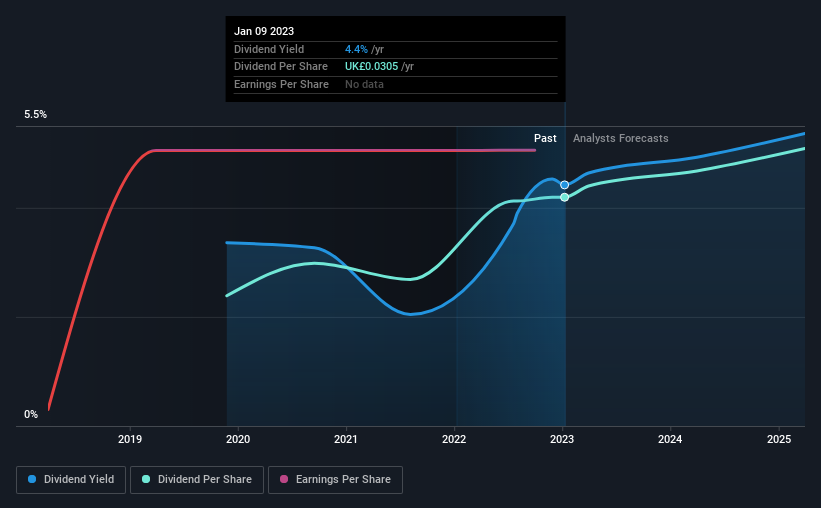Click the tooltip Dividend Yield row label

tap(269, 49)
